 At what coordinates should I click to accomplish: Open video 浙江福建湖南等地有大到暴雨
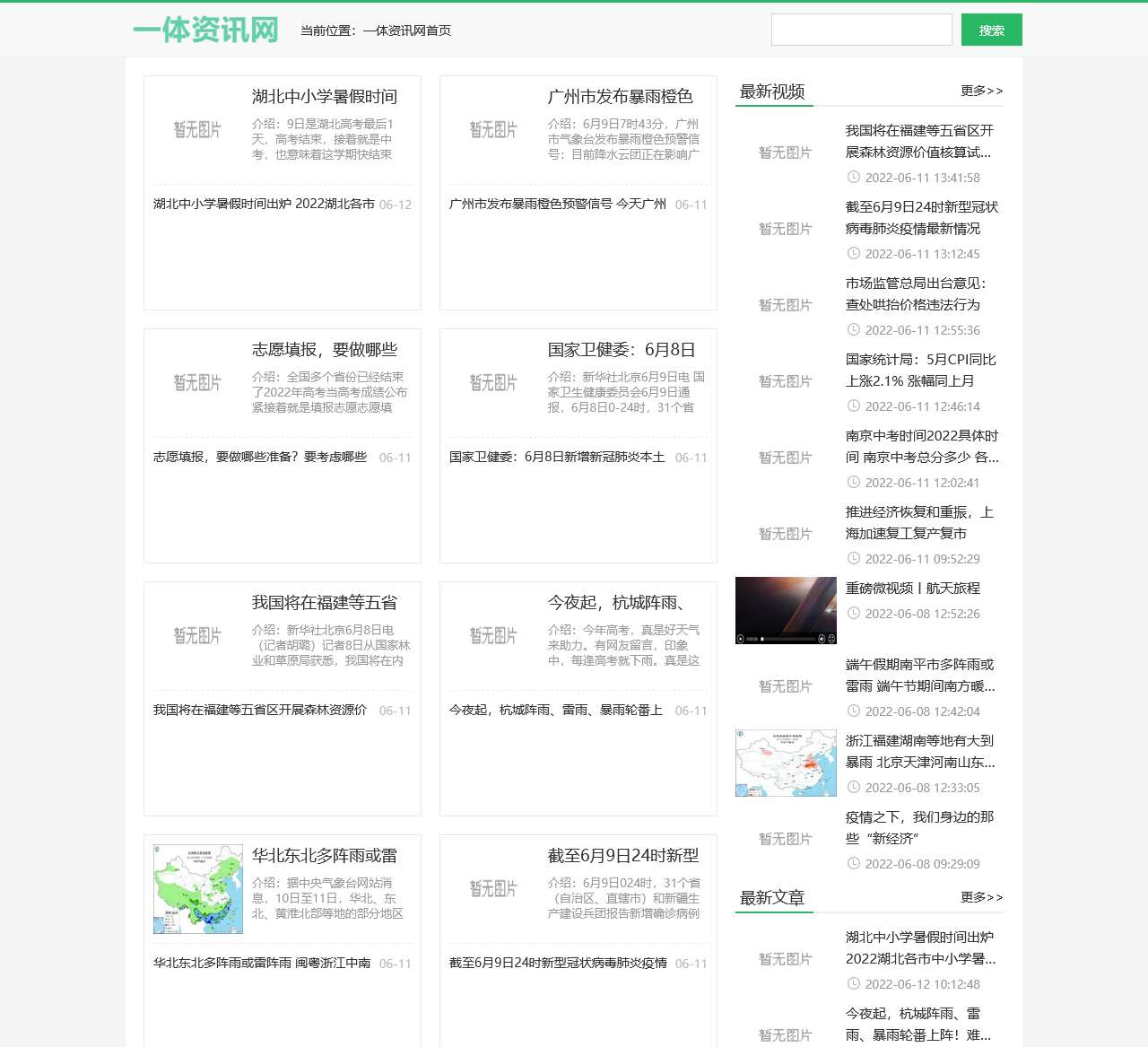[920, 752]
